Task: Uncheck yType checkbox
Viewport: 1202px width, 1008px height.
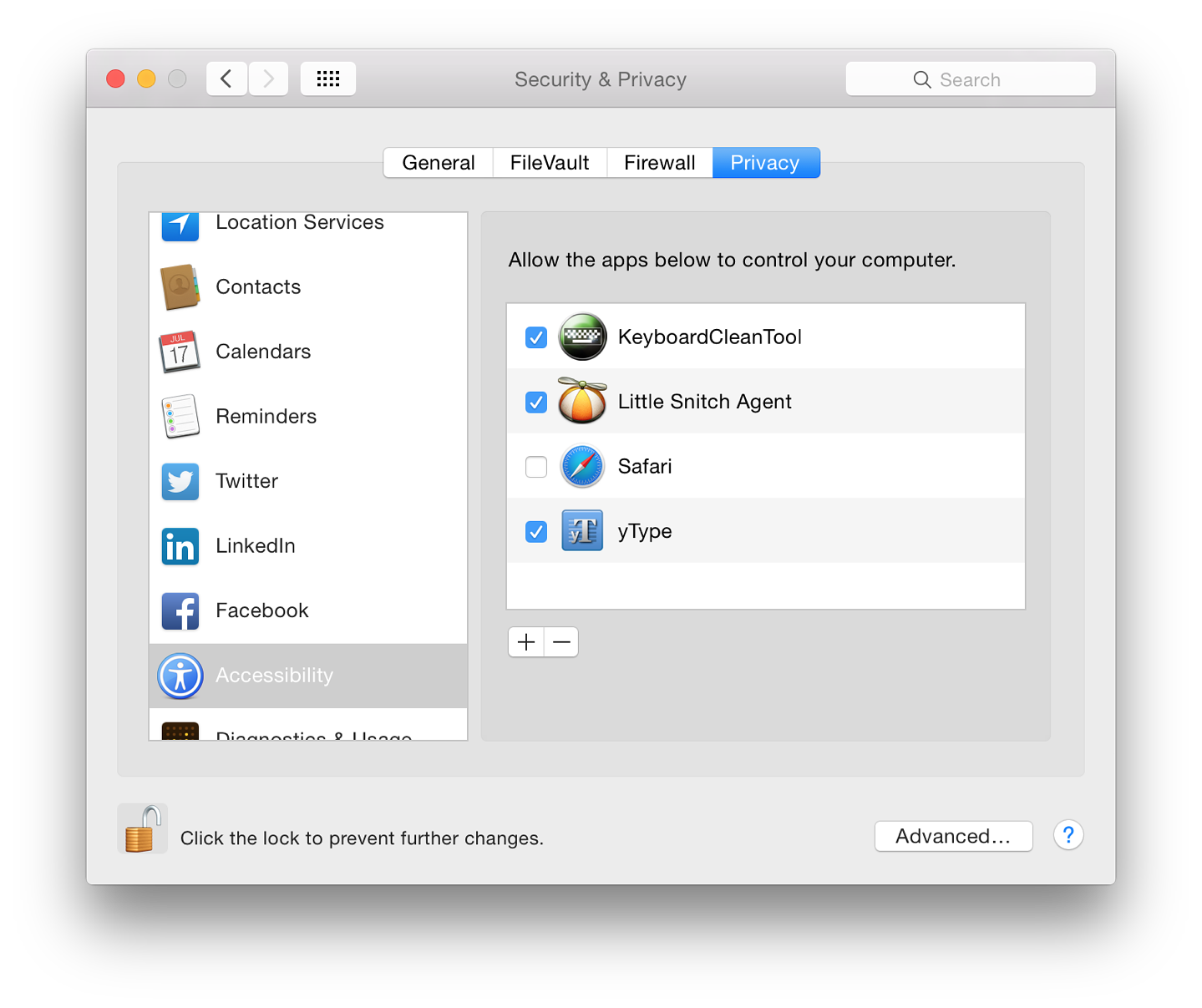Action: click(536, 531)
